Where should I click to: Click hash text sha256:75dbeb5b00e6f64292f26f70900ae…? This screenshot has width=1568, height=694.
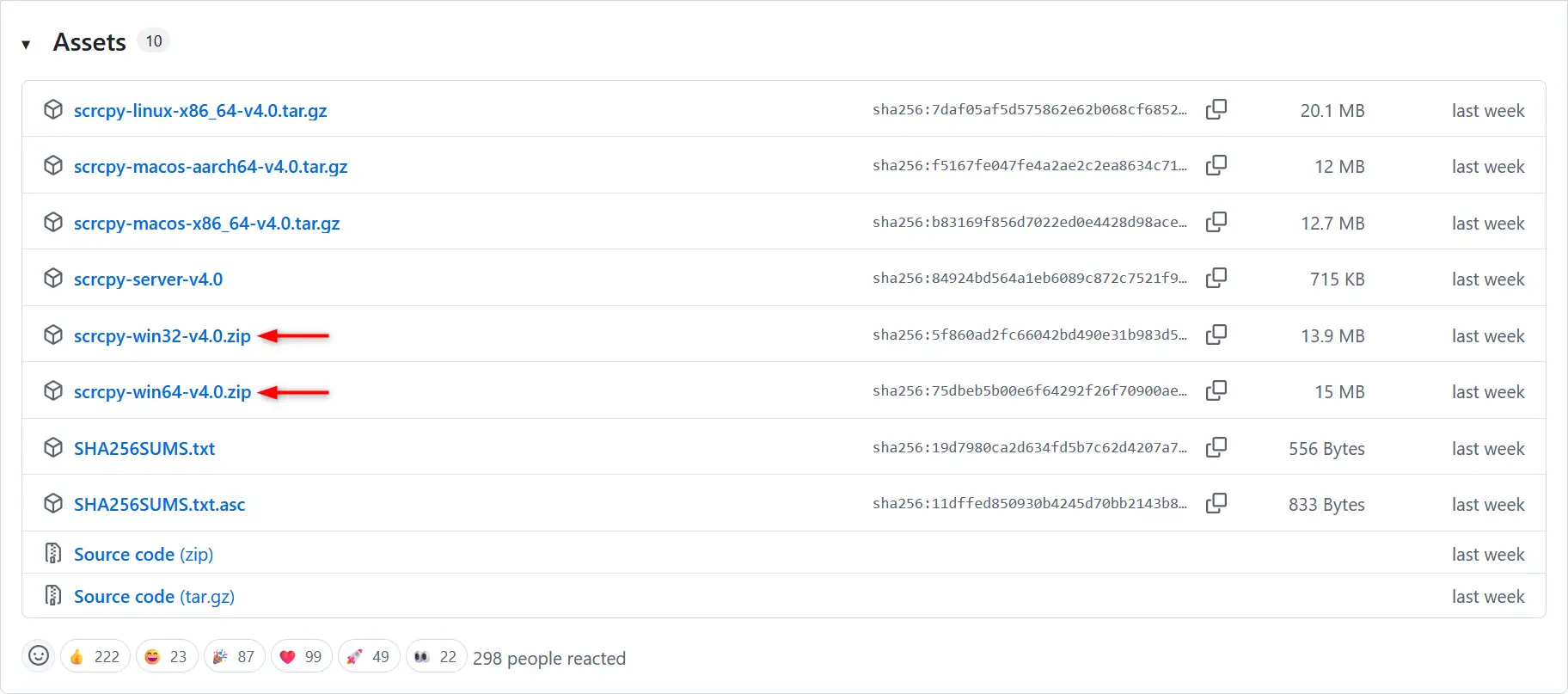(1030, 390)
